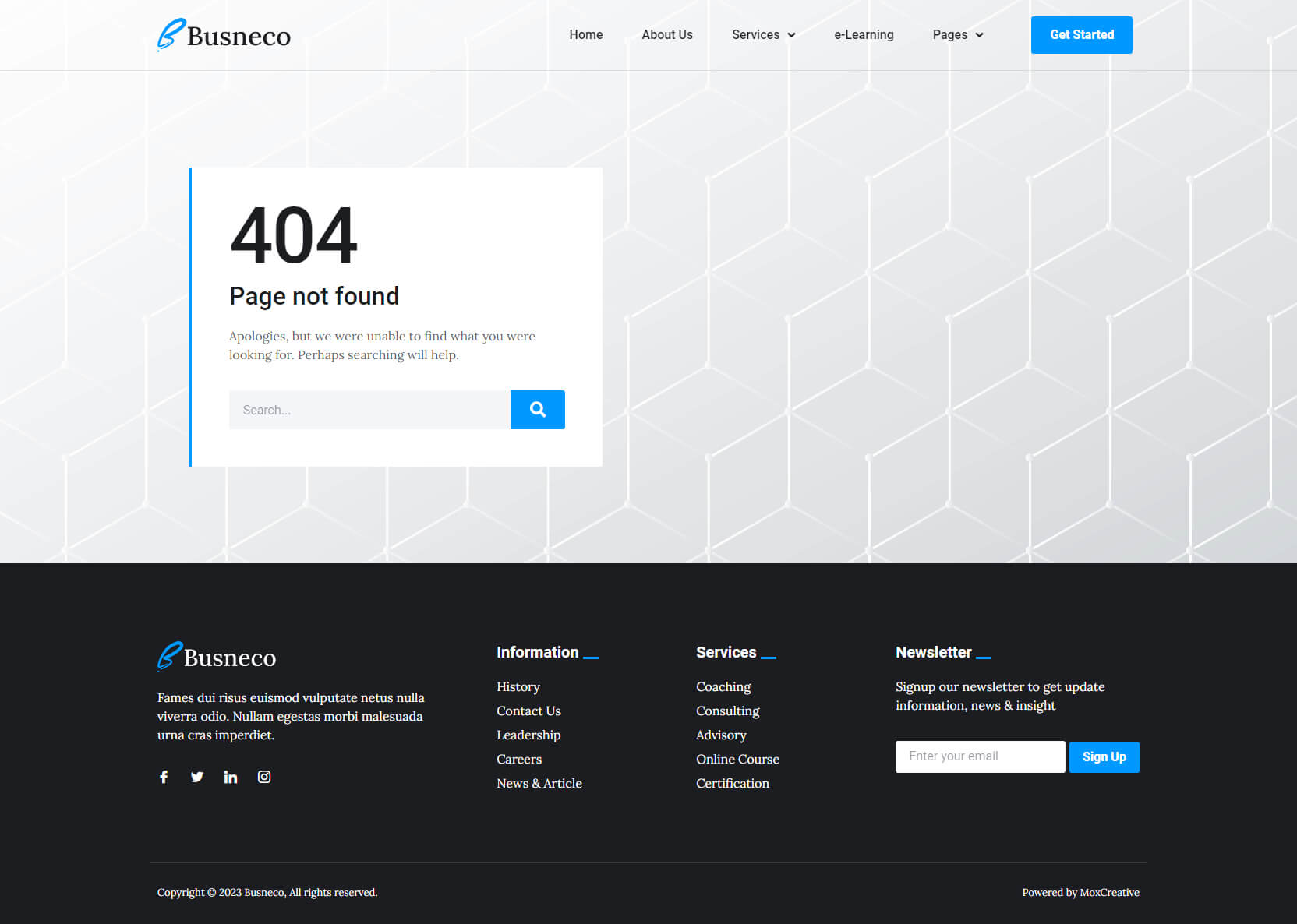
Task: Open the Online Course link
Action: (737, 760)
